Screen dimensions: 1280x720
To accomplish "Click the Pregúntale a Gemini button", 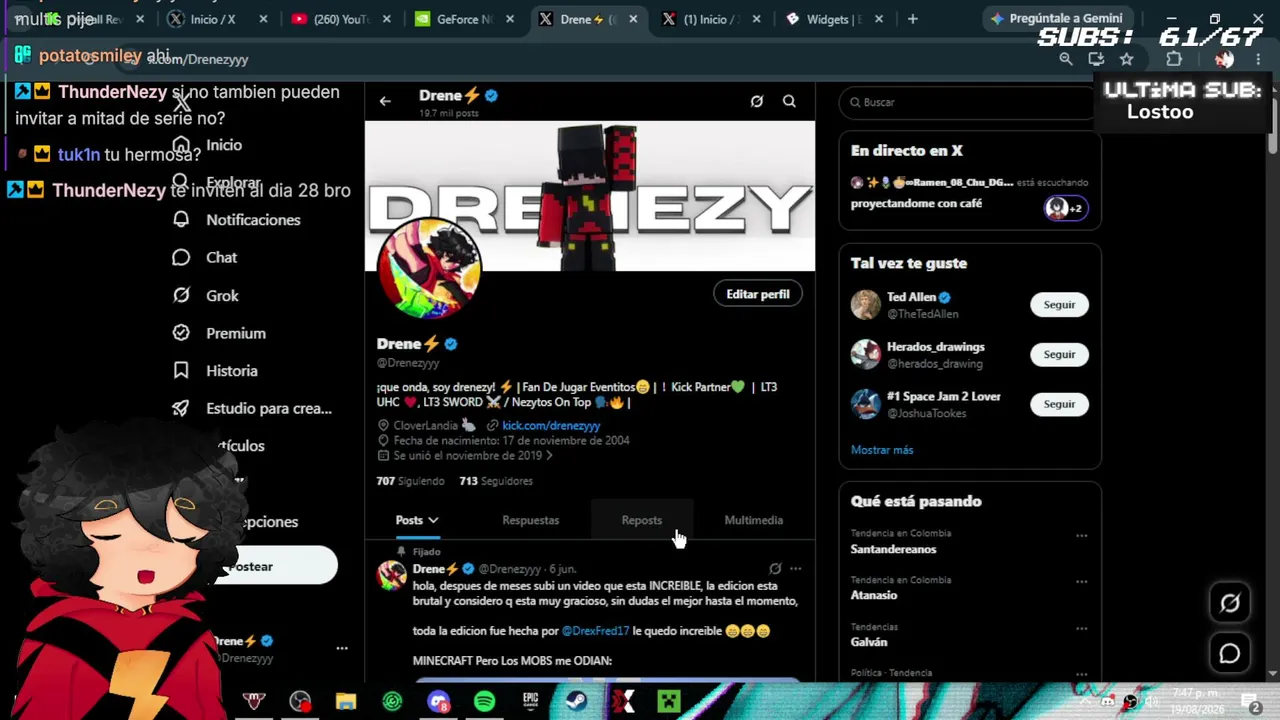I will [x=1057, y=19].
